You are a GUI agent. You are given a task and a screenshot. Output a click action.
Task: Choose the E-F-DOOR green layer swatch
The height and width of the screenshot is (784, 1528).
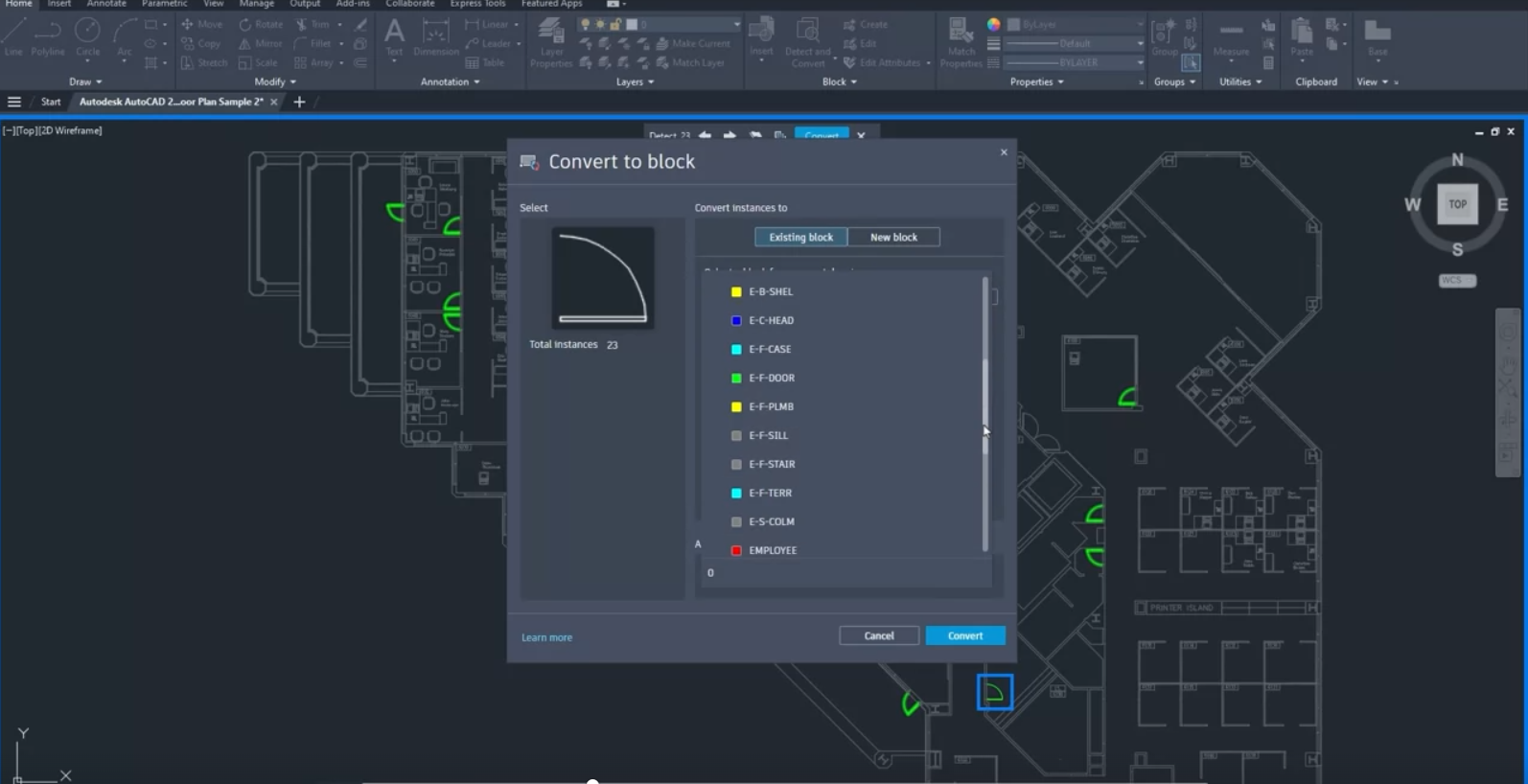point(736,378)
